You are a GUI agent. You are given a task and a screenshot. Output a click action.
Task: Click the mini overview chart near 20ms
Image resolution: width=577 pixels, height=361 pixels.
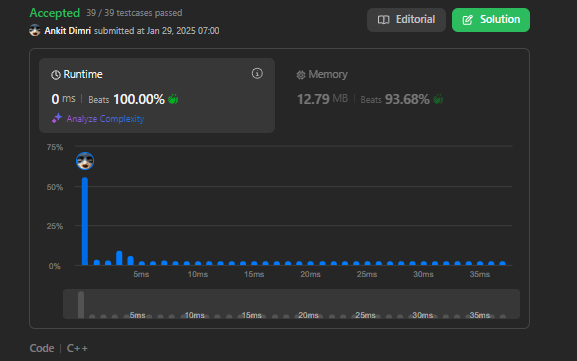click(x=308, y=315)
